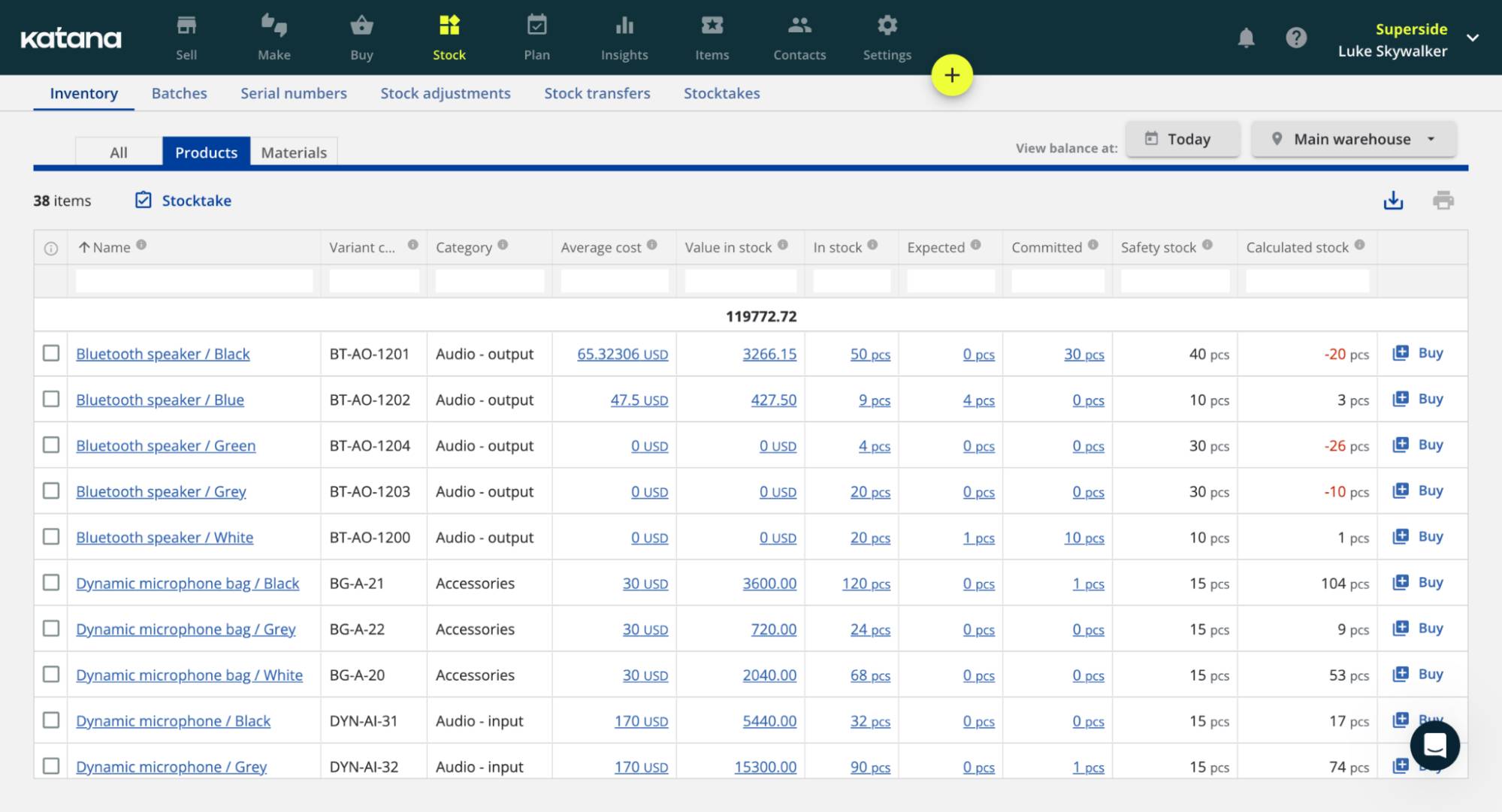Image resolution: width=1502 pixels, height=812 pixels.
Task: Select the Dynamic microphone bag / Grey checkbox
Action: 51,629
